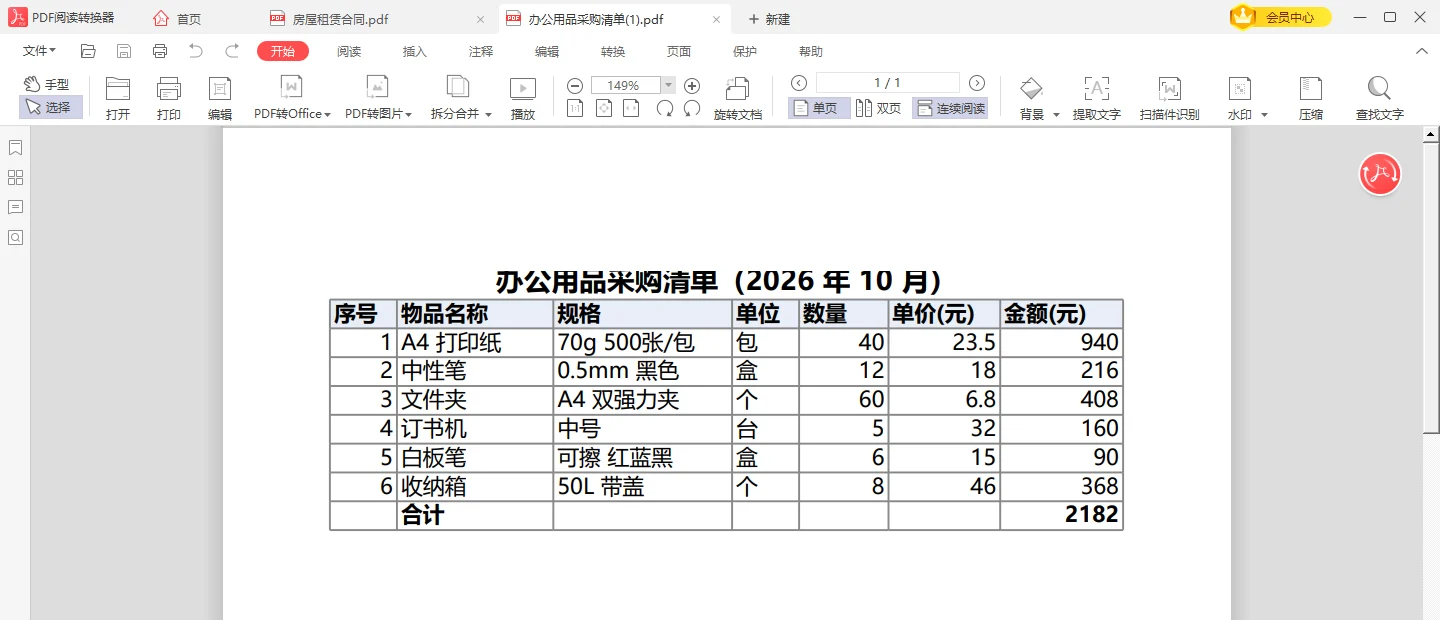The image size is (1440, 620).
Task: Activate the 选择 selection tool
Action: 50,107
